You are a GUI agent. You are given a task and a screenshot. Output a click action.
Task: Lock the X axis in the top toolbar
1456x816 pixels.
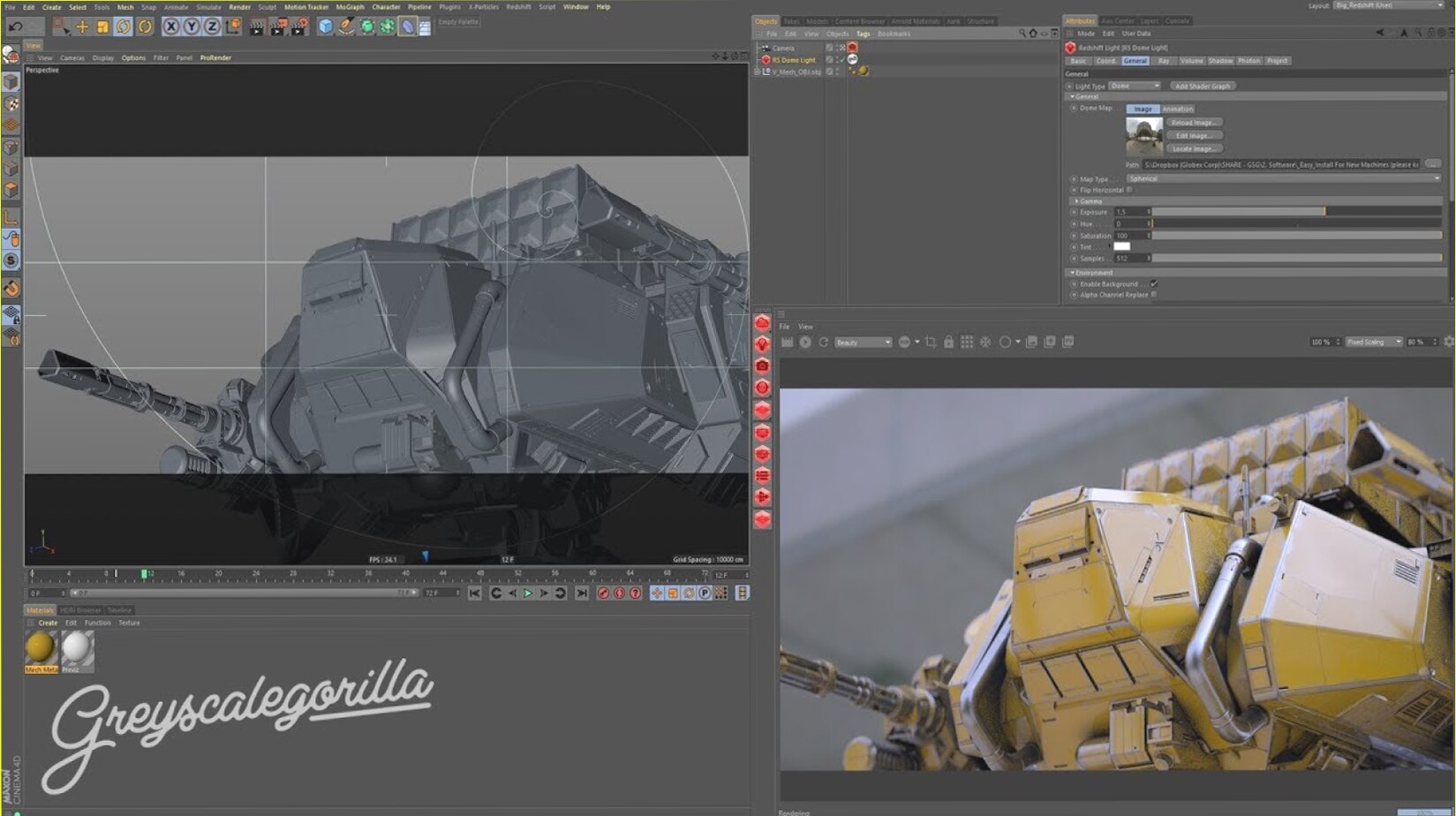171,25
